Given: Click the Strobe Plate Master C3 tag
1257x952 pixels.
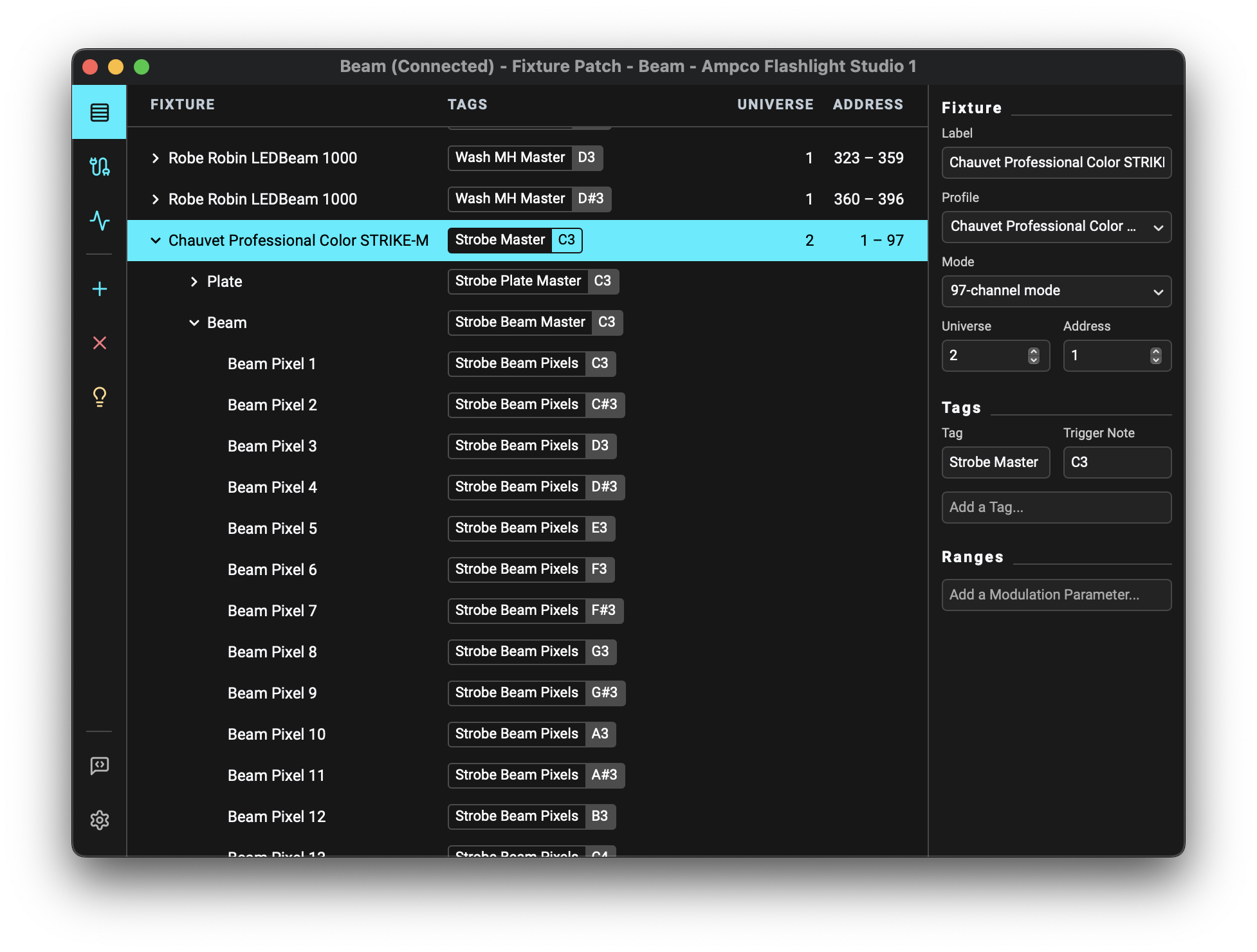Looking at the screenshot, I should (x=533, y=281).
